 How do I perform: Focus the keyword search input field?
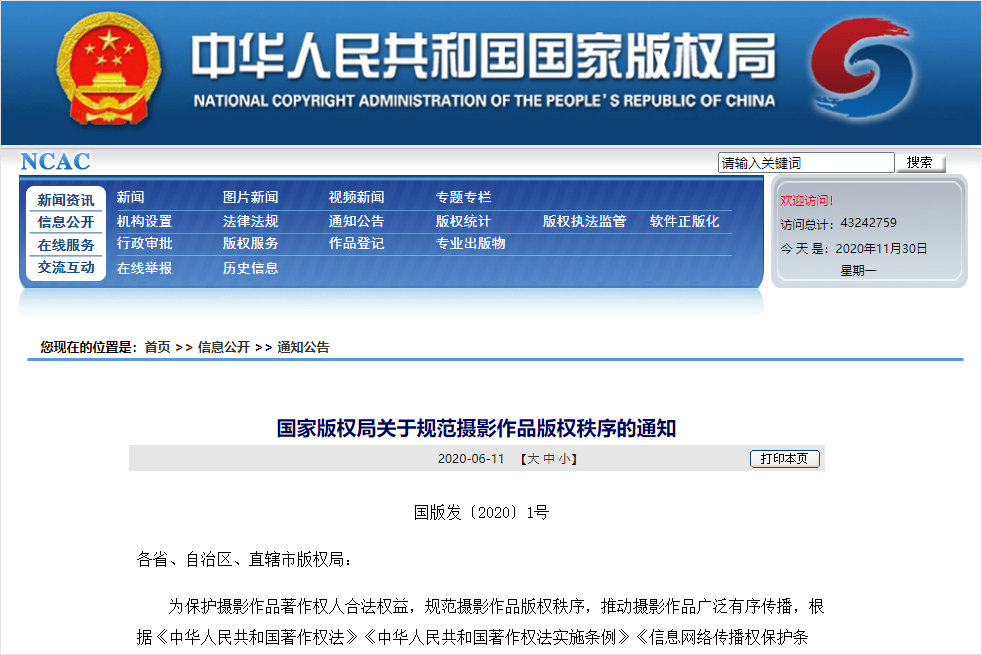805,163
